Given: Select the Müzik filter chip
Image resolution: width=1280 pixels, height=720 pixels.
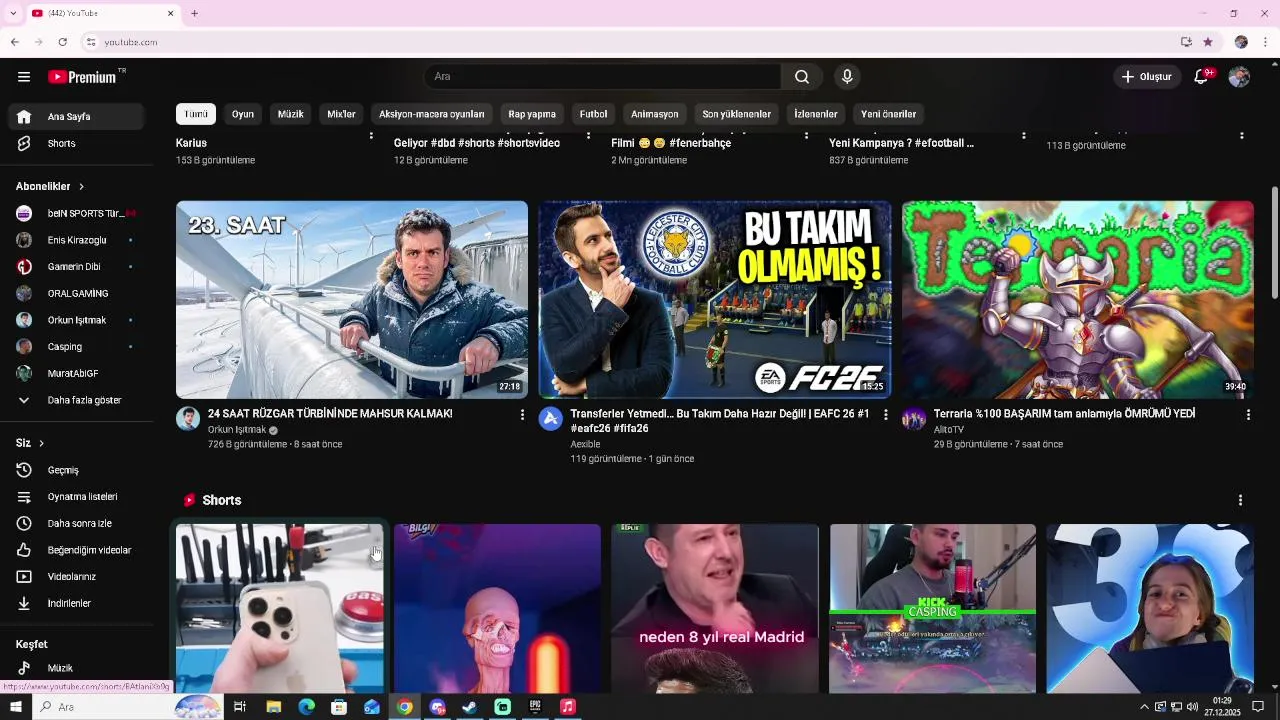Looking at the screenshot, I should coord(290,114).
